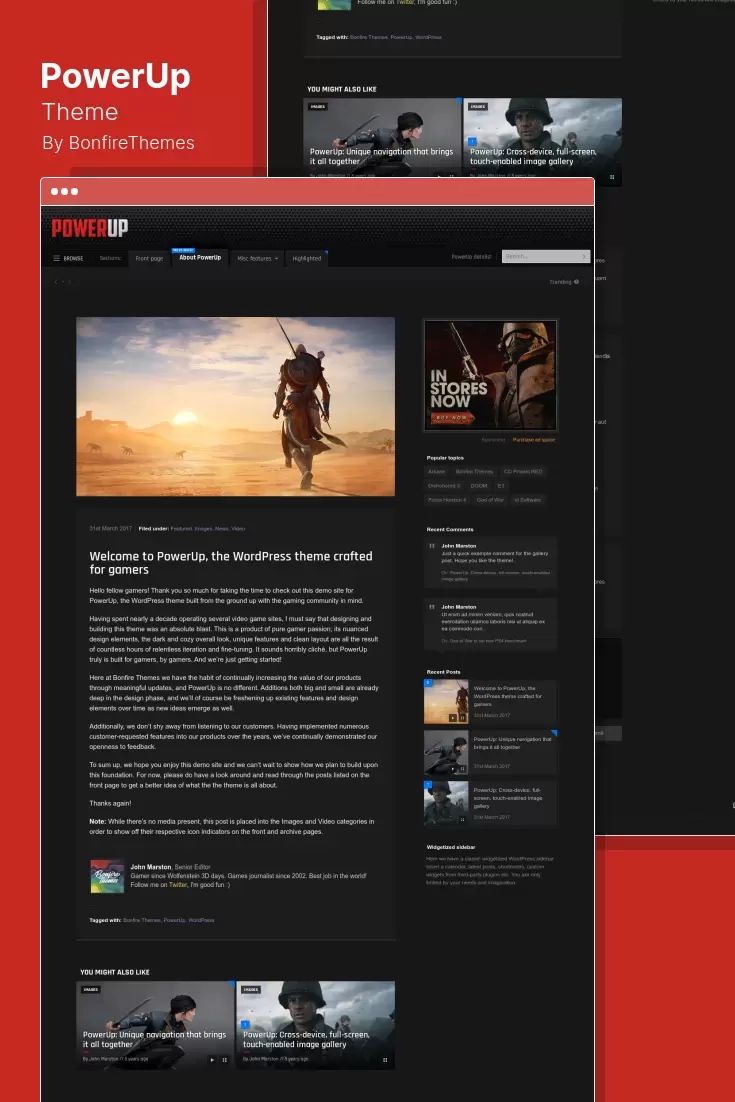The image size is (735, 1102).
Task: Expand the Misc features dropdown menu
Action: [x=257, y=259]
